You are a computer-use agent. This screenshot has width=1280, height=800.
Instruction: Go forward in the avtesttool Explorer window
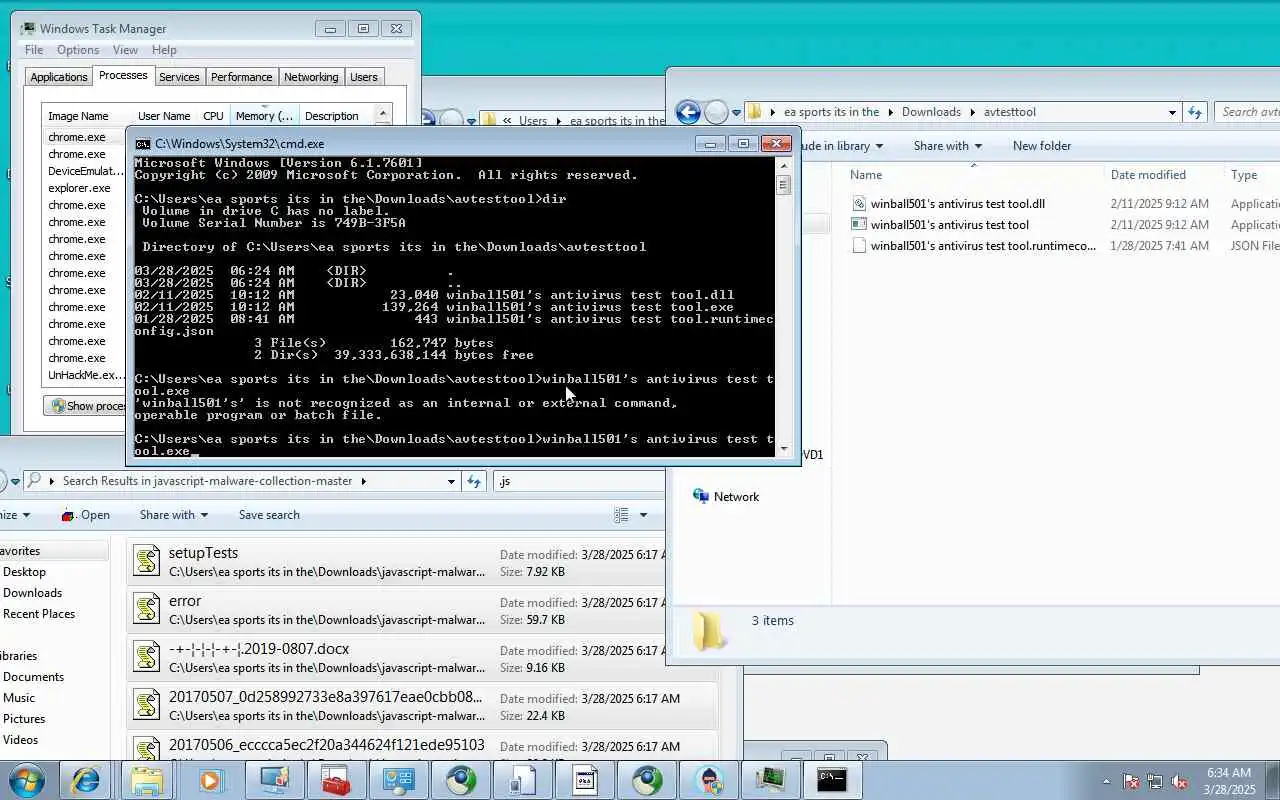pos(716,112)
